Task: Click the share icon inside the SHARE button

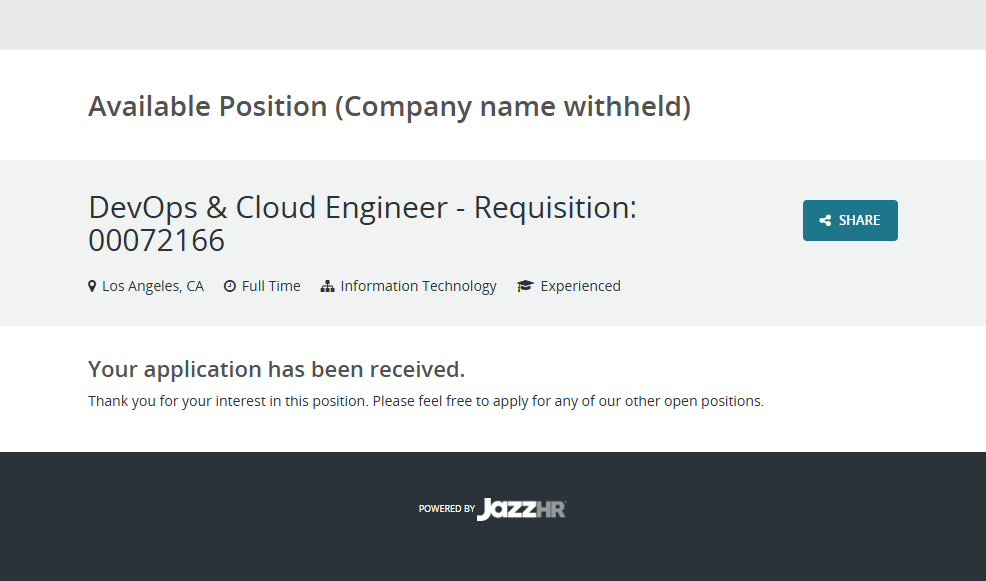Action: tap(825, 221)
